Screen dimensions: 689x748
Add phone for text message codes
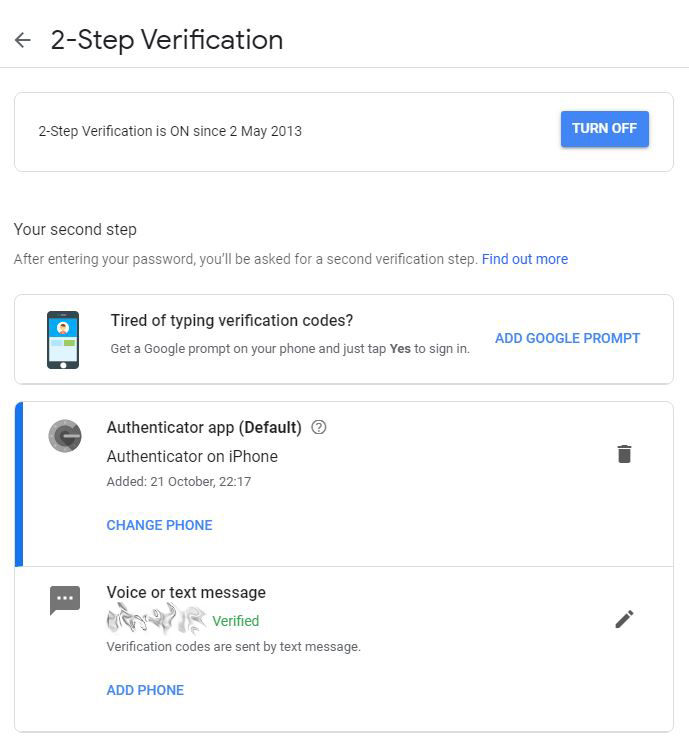click(145, 690)
